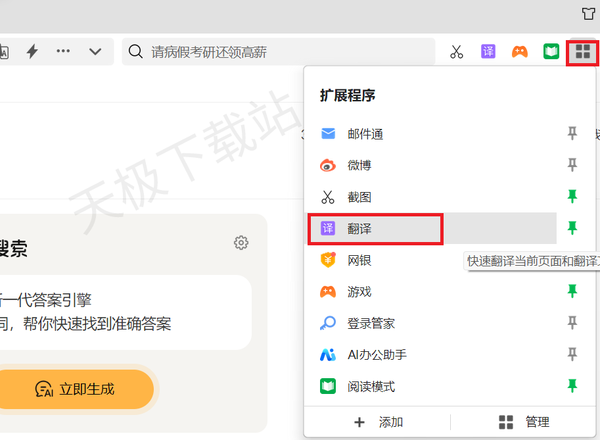Open the orange game controller toolbar icon
The image size is (600, 440).
[x=520, y=51]
